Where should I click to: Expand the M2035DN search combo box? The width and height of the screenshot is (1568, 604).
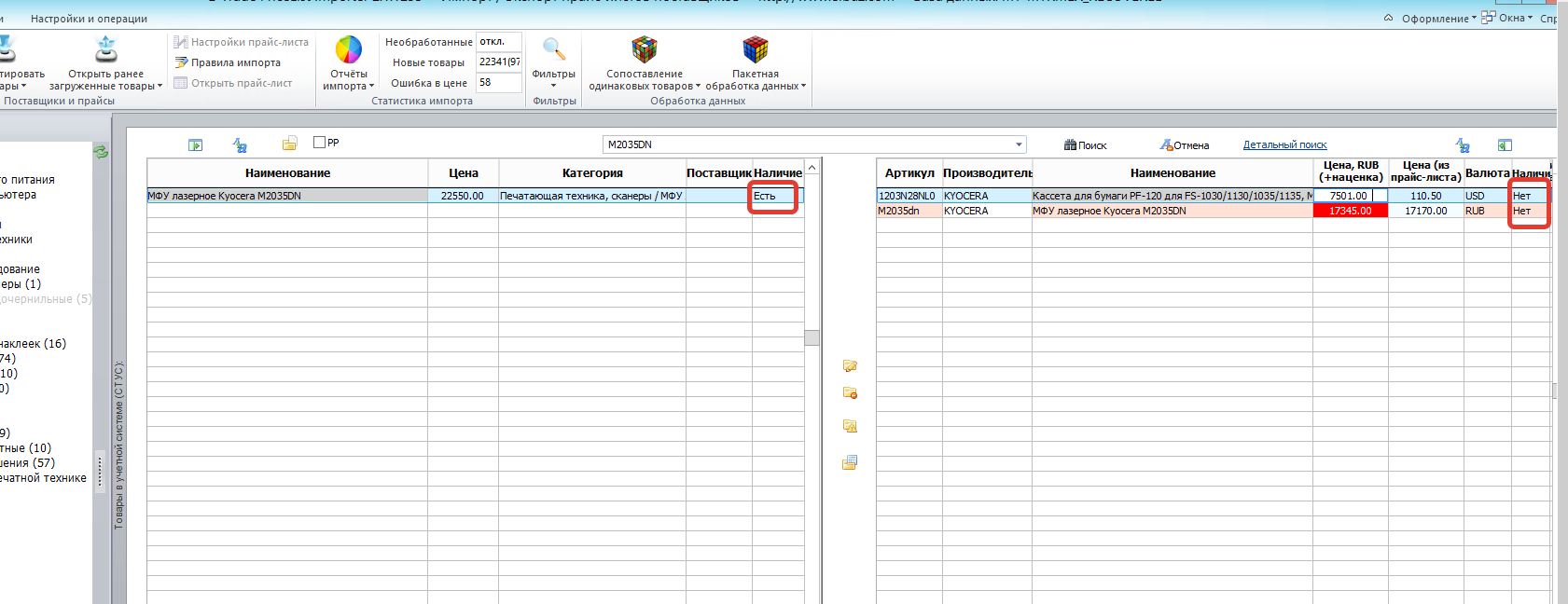tap(1018, 144)
